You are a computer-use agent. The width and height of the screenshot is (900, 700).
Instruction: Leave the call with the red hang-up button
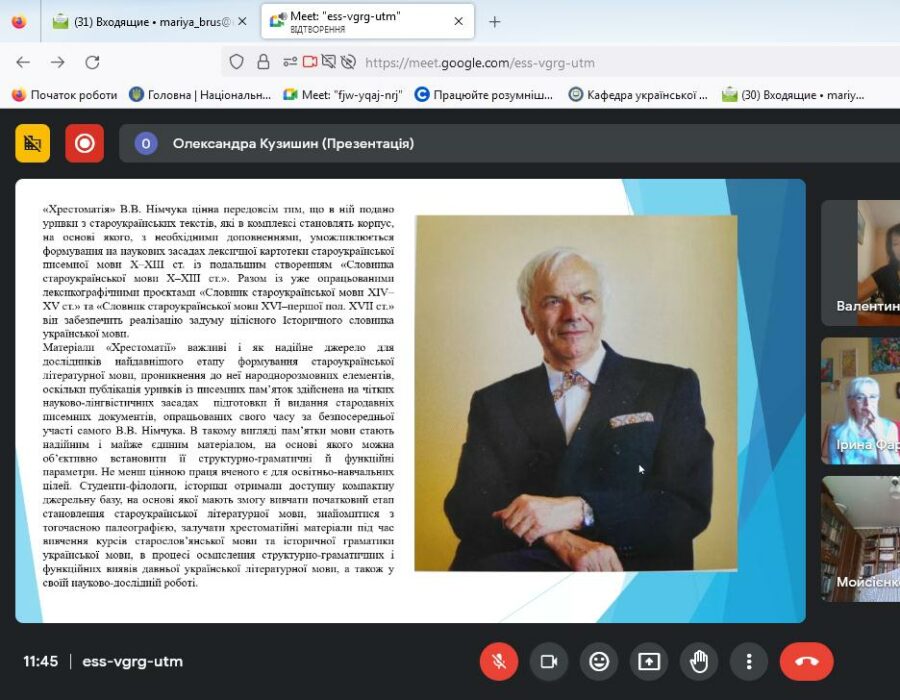pos(806,661)
